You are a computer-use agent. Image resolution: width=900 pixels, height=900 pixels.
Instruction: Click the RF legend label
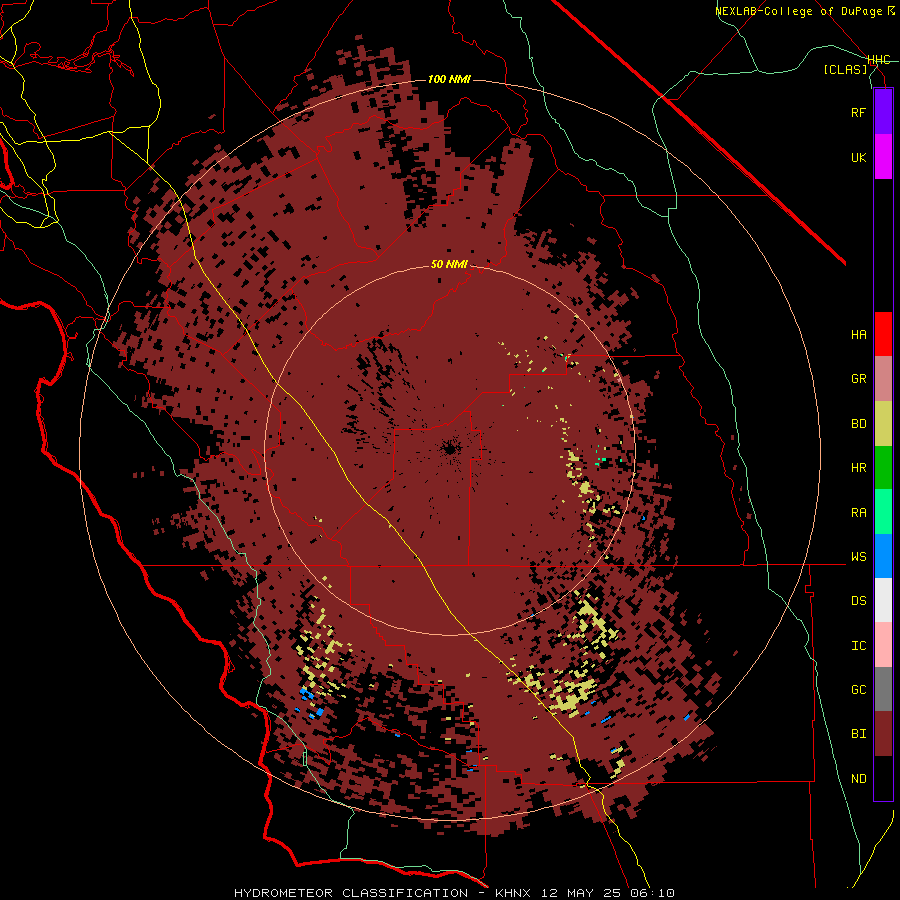[858, 112]
